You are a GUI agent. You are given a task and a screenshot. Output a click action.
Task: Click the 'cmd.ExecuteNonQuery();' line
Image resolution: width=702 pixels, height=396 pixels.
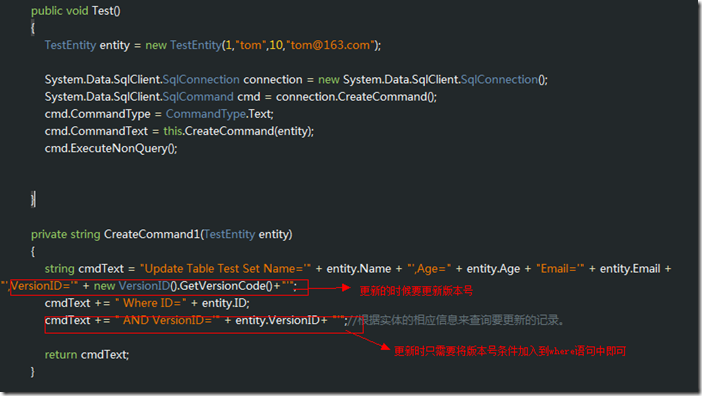(111, 149)
